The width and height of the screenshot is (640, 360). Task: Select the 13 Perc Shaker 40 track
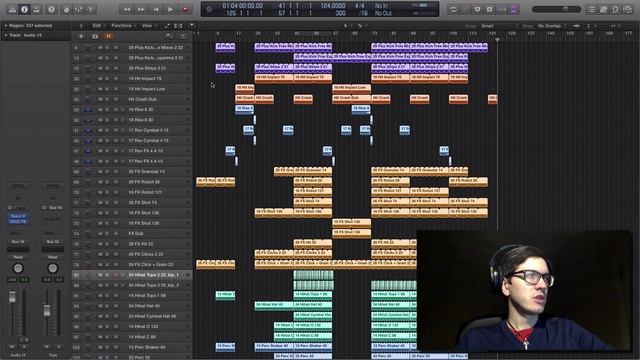click(132, 347)
